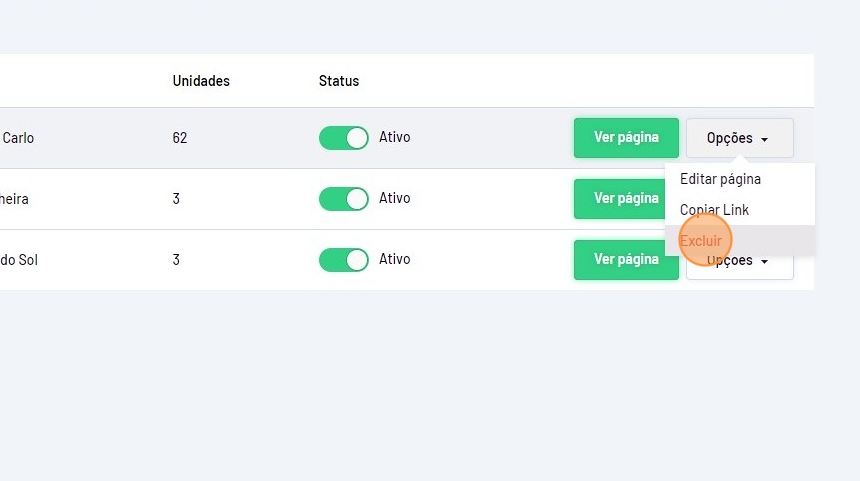
Task: Click the caret arrow on the 'do Sol' Opções button
Action: tap(765, 262)
